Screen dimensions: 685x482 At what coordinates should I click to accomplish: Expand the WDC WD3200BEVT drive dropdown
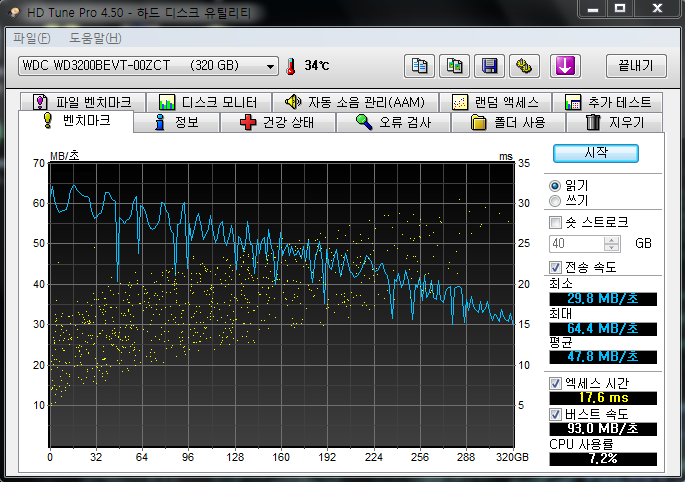click(x=148, y=66)
